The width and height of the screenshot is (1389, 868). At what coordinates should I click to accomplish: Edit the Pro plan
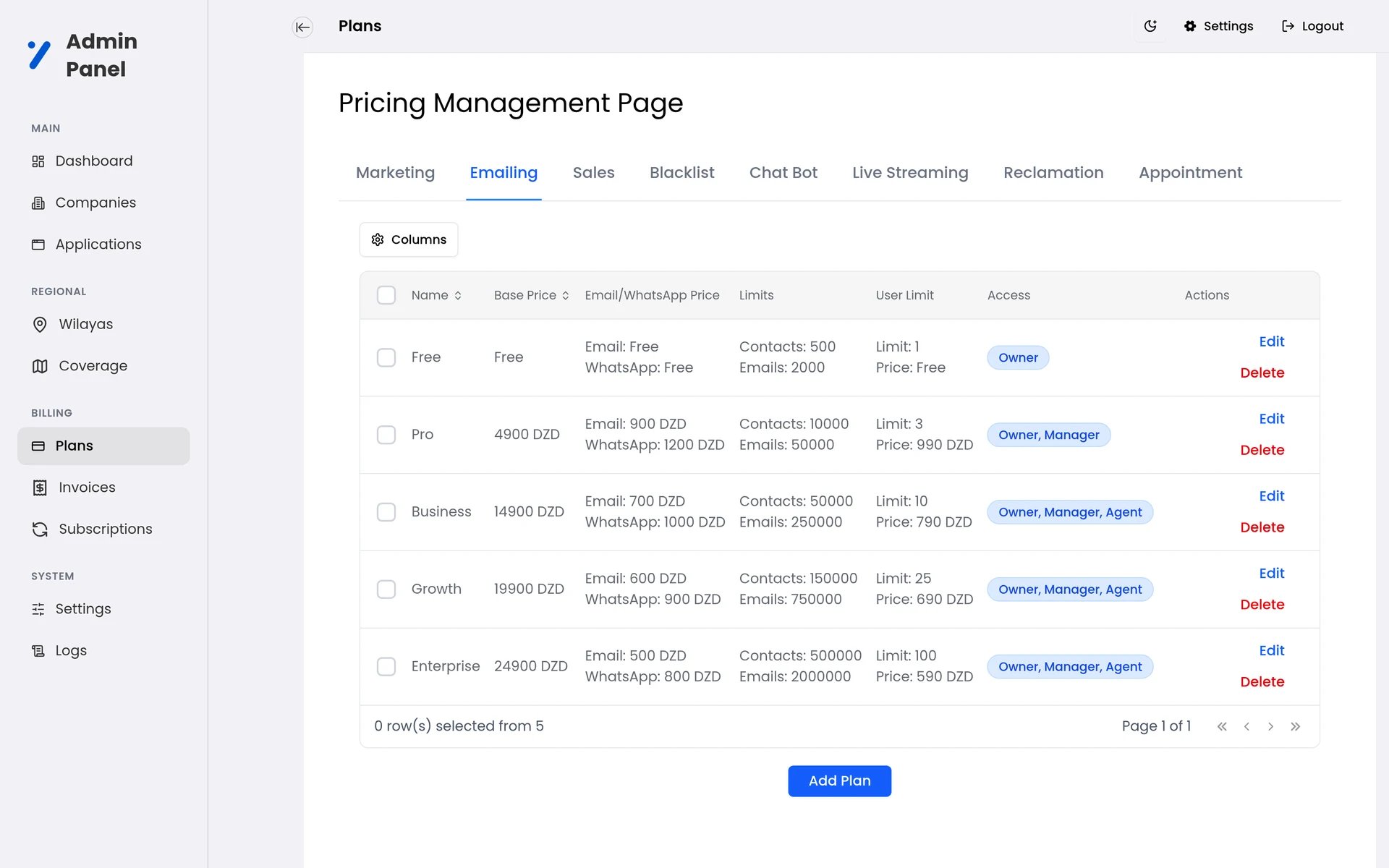1271,420
